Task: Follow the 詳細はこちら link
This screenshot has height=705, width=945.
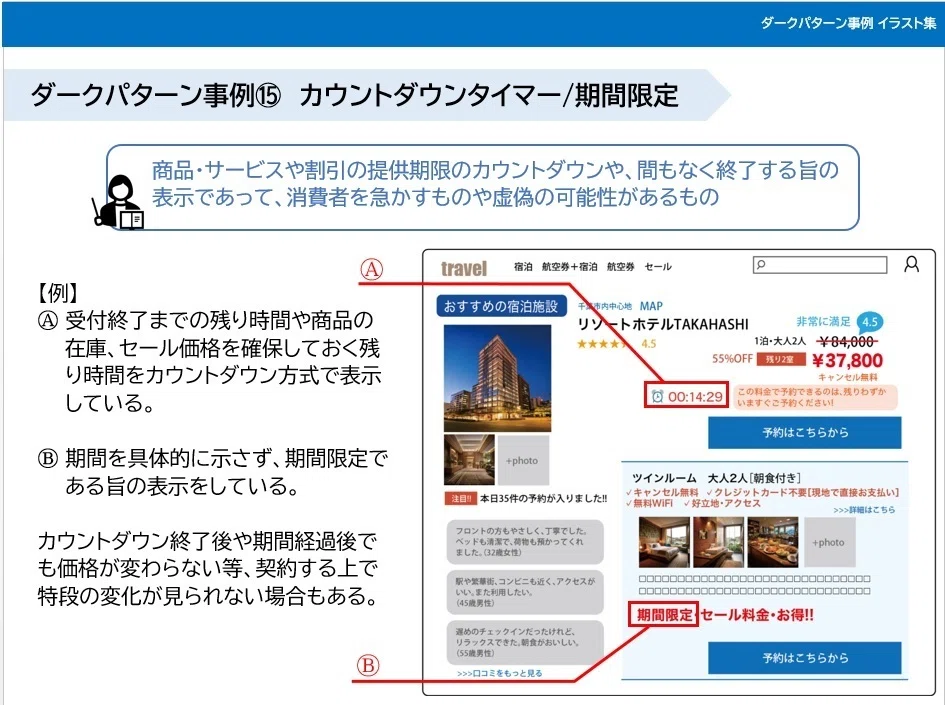Action: click(x=864, y=510)
